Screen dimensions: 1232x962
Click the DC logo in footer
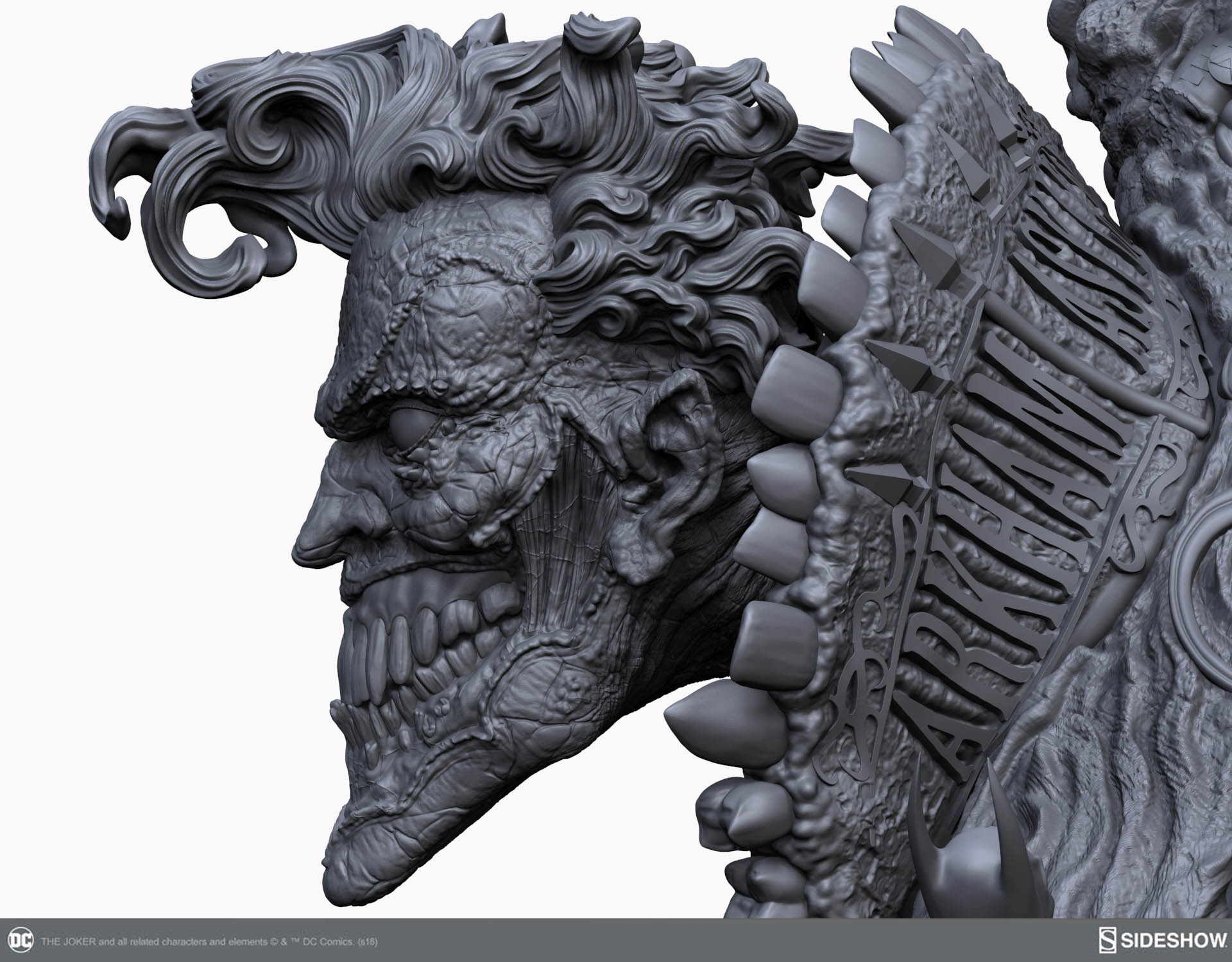tap(19, 941)
